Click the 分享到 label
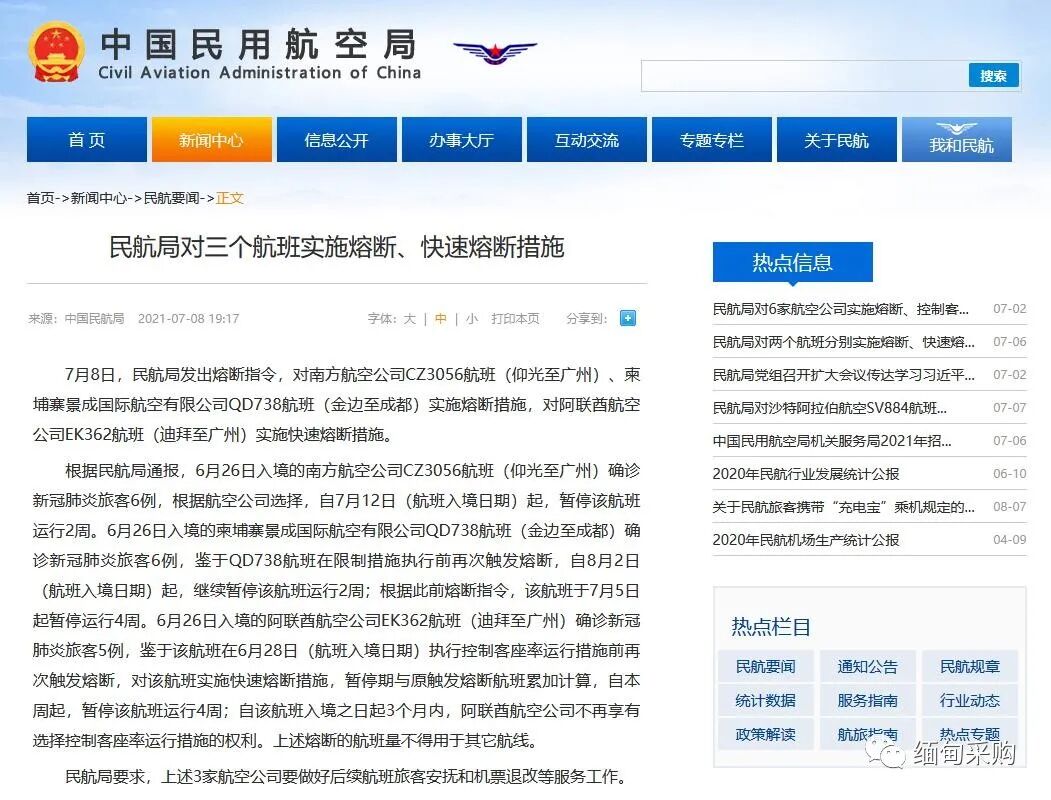Screen dimensions: 1051x800 (x=586, y=318)
